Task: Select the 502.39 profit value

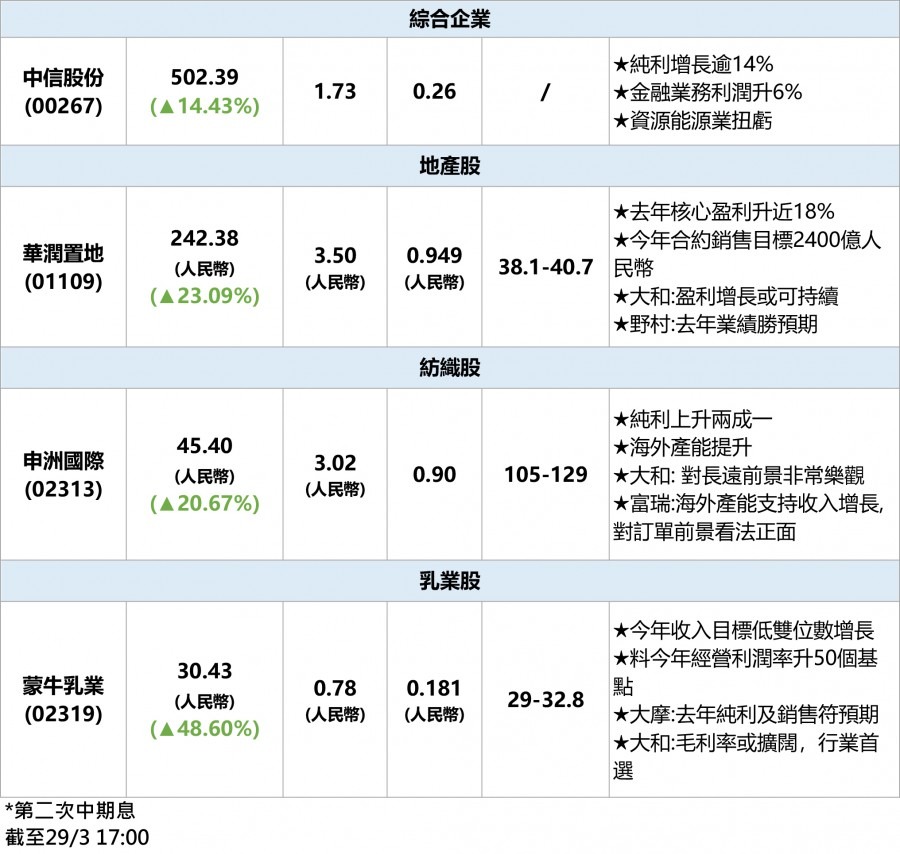Action: pos(204,78)
